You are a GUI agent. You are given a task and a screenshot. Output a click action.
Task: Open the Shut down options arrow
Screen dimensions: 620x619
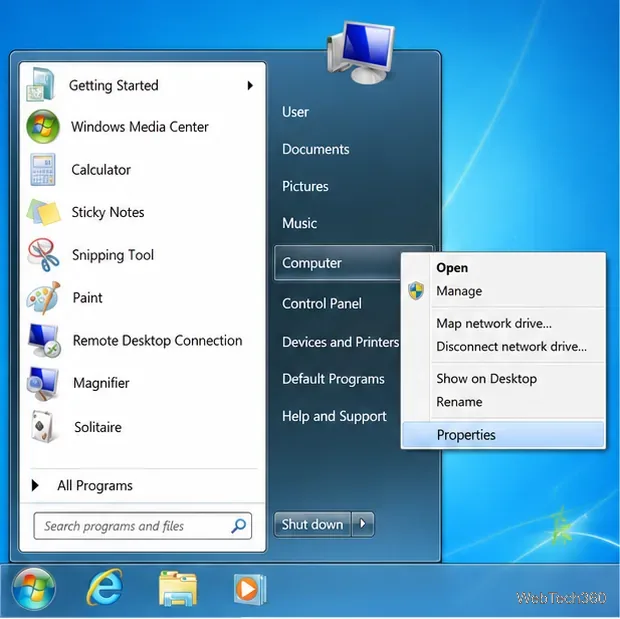(x=363, y=524)
